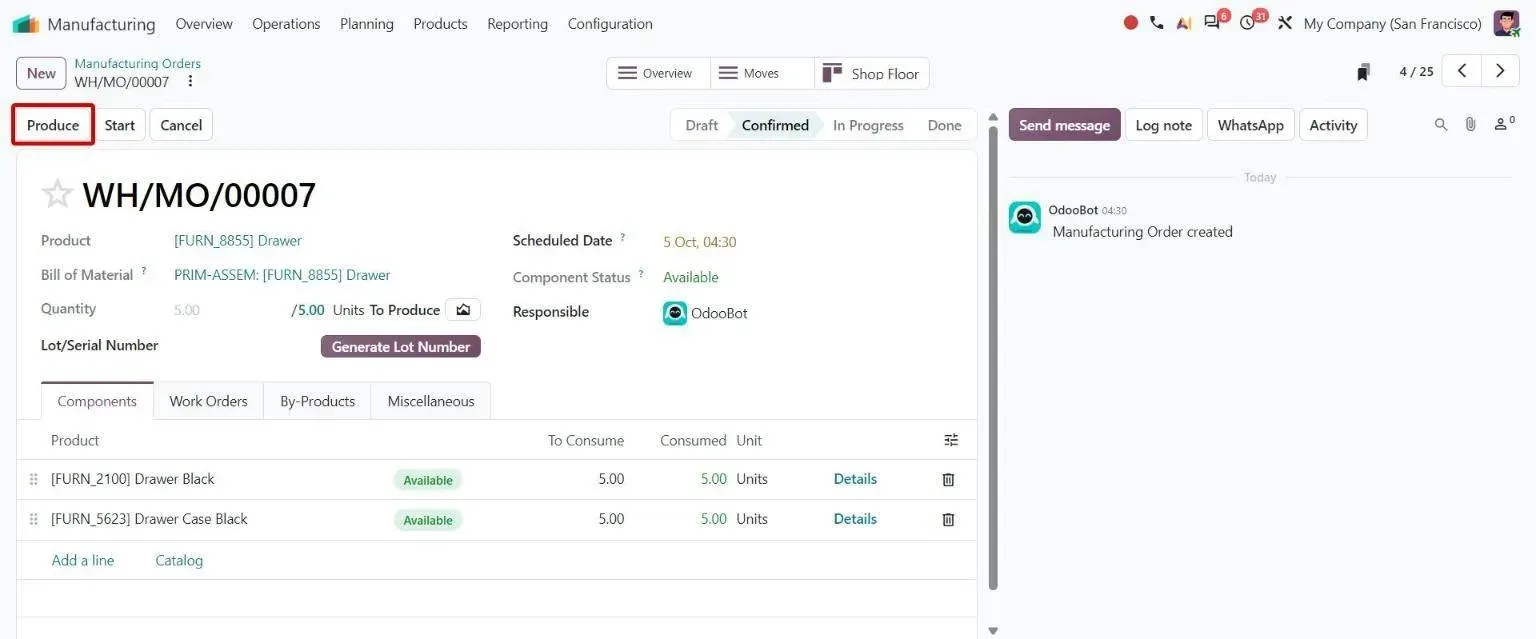The width and height of the screenshot is (1536, 639).
Task: Go to the next record arrow
Action: 1500,71
